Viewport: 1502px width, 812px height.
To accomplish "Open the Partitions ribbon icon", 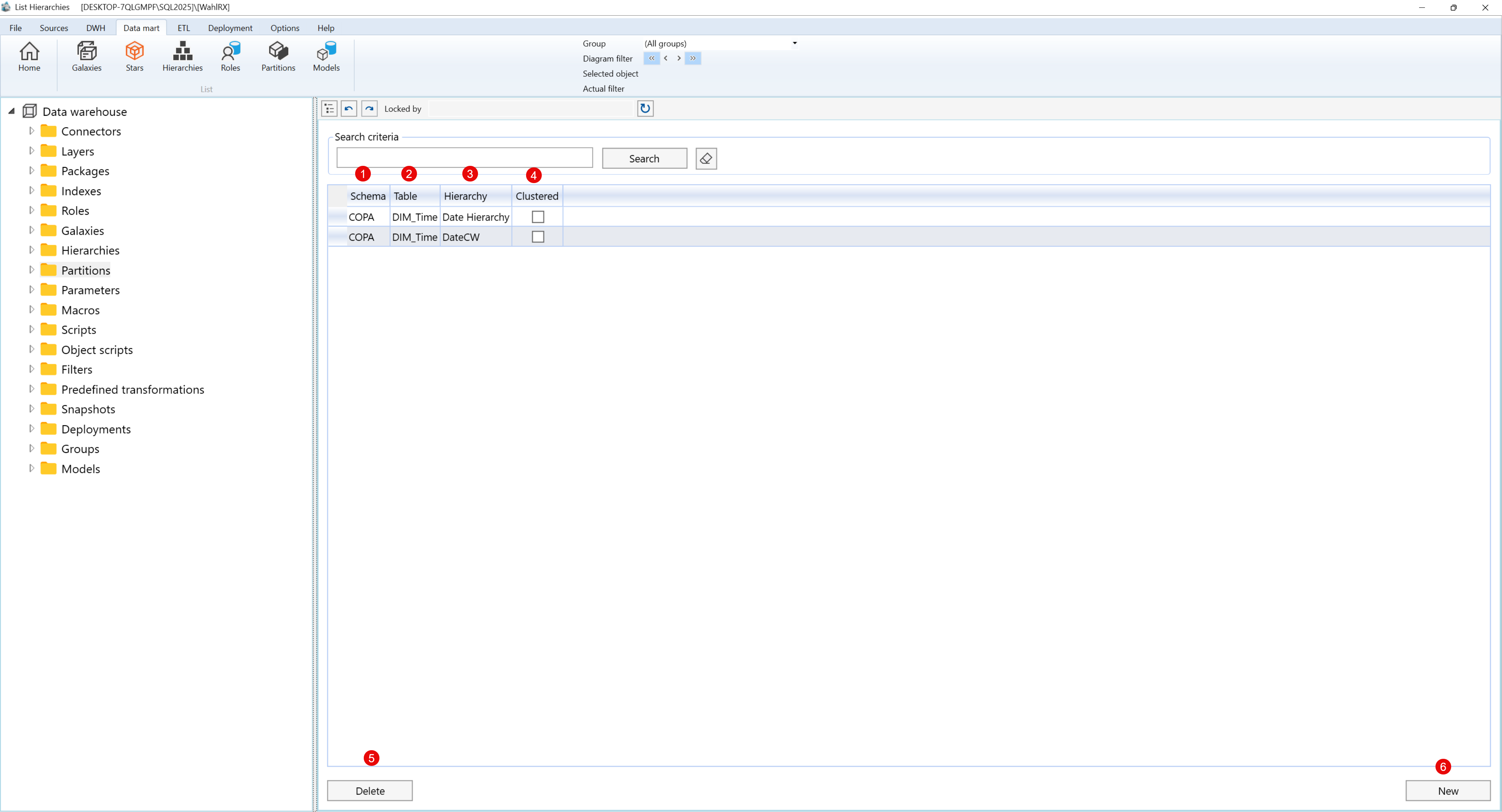I will 278,56.
